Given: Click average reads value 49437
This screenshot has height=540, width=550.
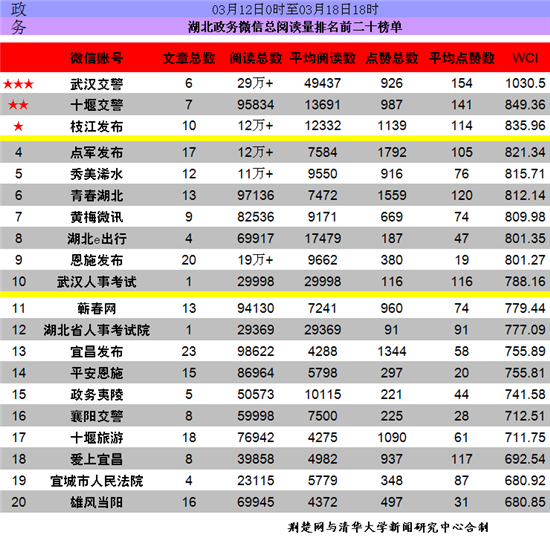Looking at the screenshot, I should pos(322,83).
